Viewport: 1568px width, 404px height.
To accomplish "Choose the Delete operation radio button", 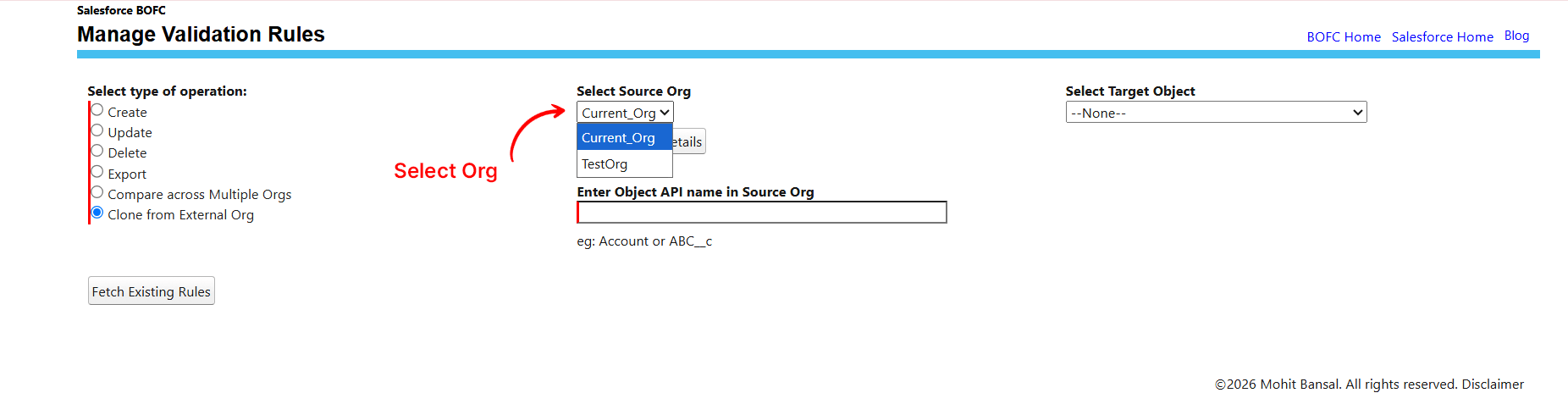I will pos(97,151).
